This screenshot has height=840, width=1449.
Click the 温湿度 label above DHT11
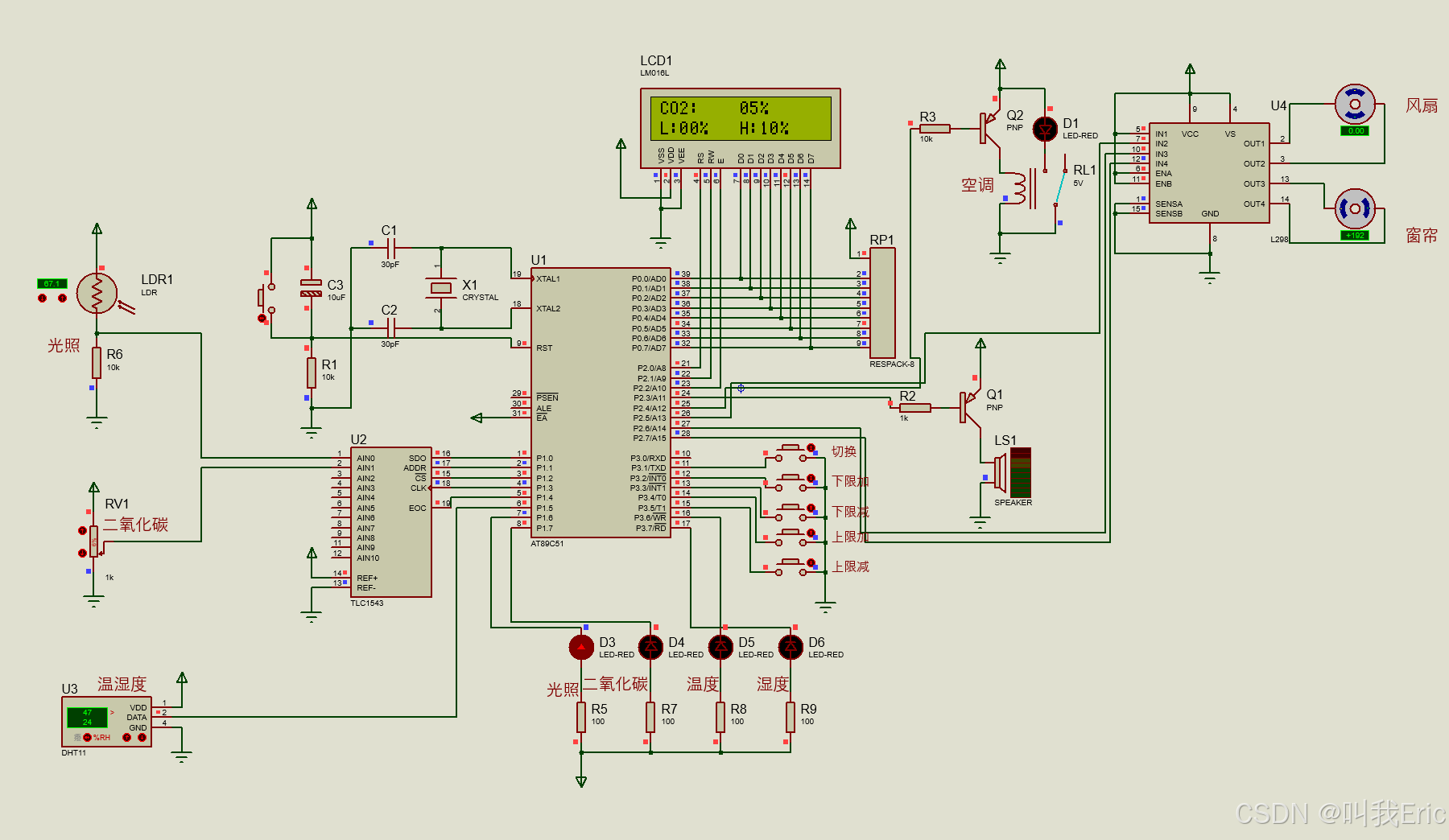click(x=122, y=684)
